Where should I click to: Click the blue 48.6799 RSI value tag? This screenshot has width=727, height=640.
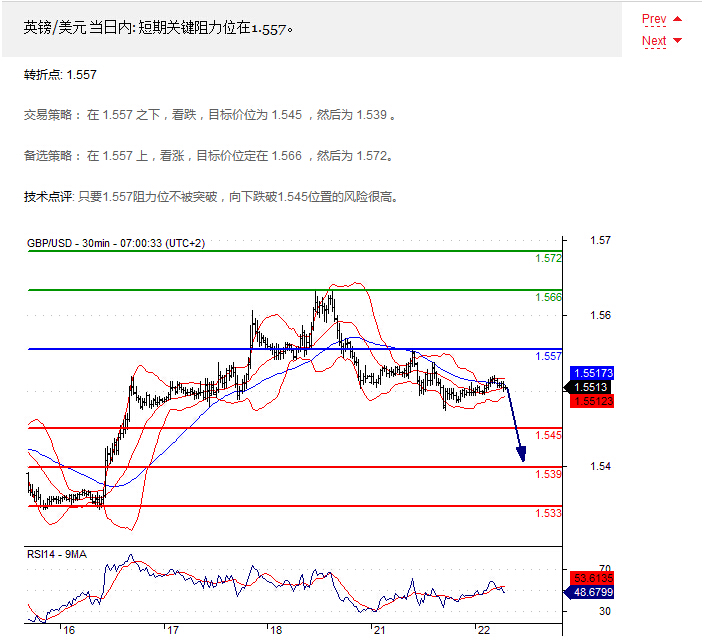[588, 592]
